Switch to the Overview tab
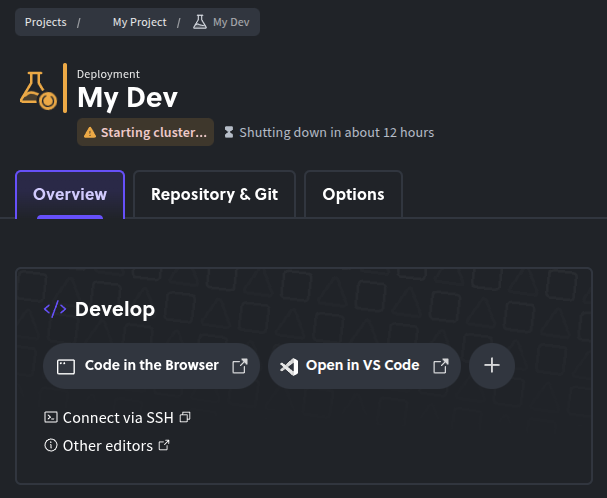This screenshot has width=607, height=498. tap(70, 194)
